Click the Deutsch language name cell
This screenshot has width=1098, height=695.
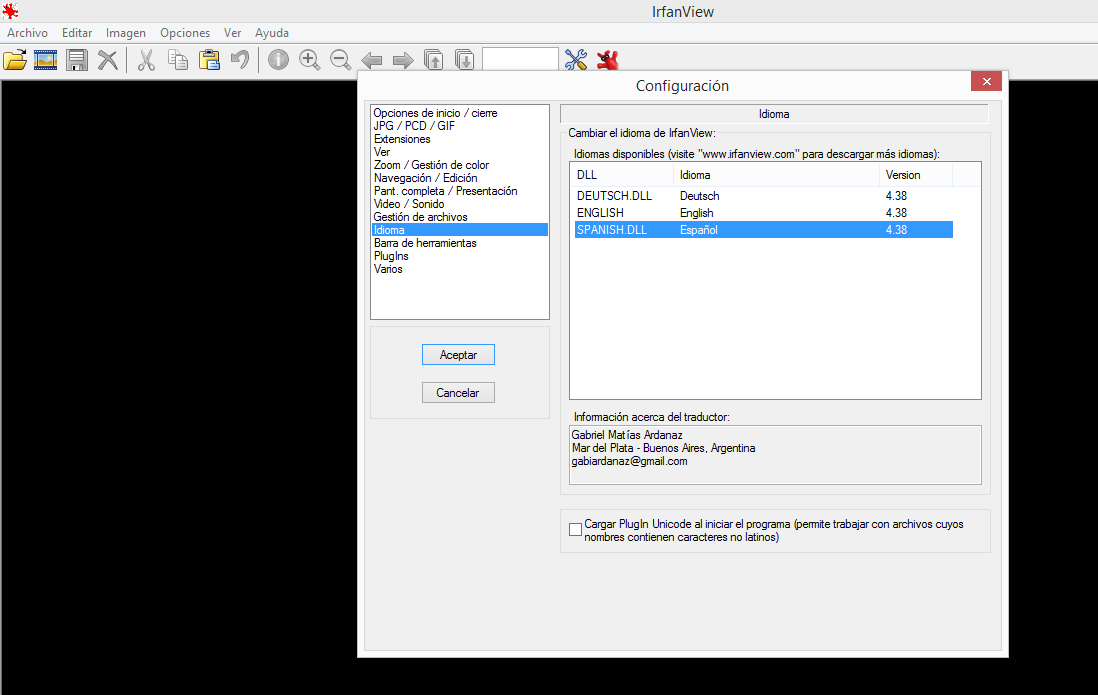pos(700,196)
